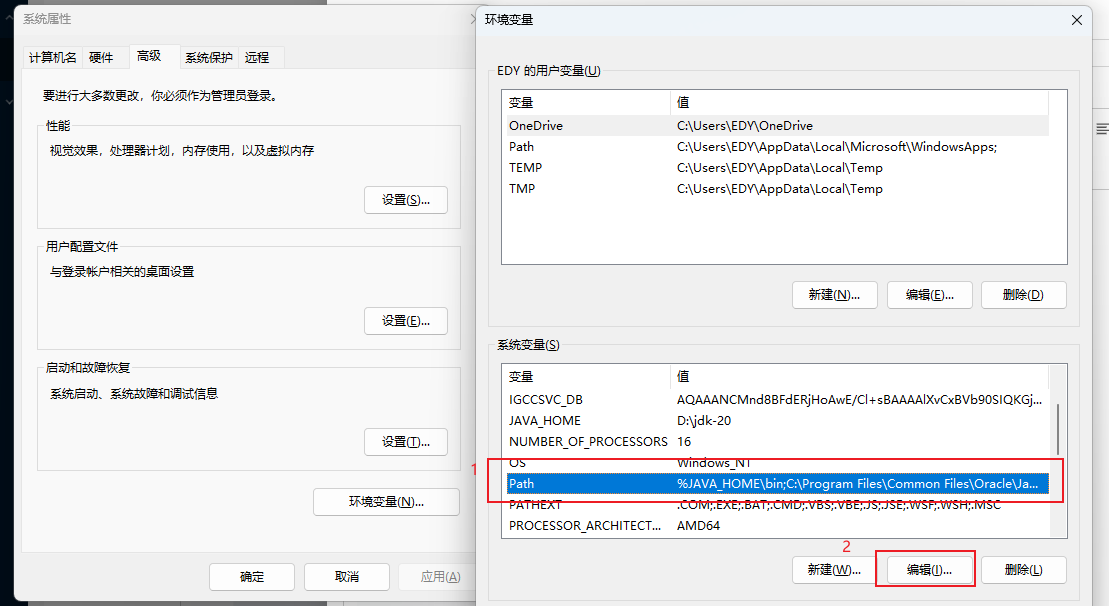Select the 系统保护 tab
This screenshot has height=607, width=1109.
tap(208, 58)
